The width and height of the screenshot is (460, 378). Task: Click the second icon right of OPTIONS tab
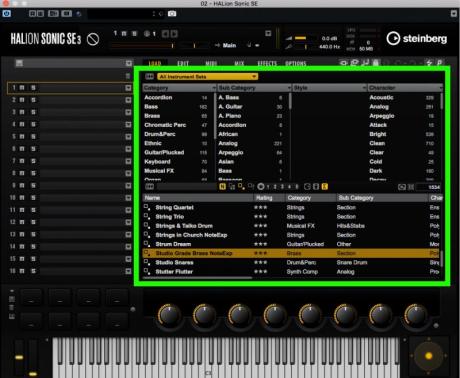[354, 63]
